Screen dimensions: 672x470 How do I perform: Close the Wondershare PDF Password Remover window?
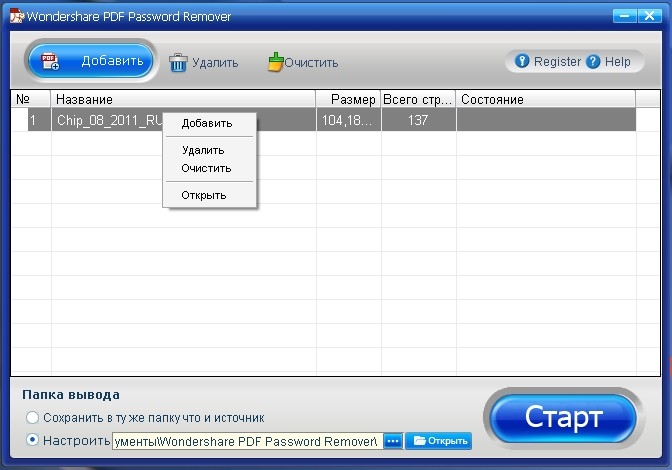[x=650, y=16]
